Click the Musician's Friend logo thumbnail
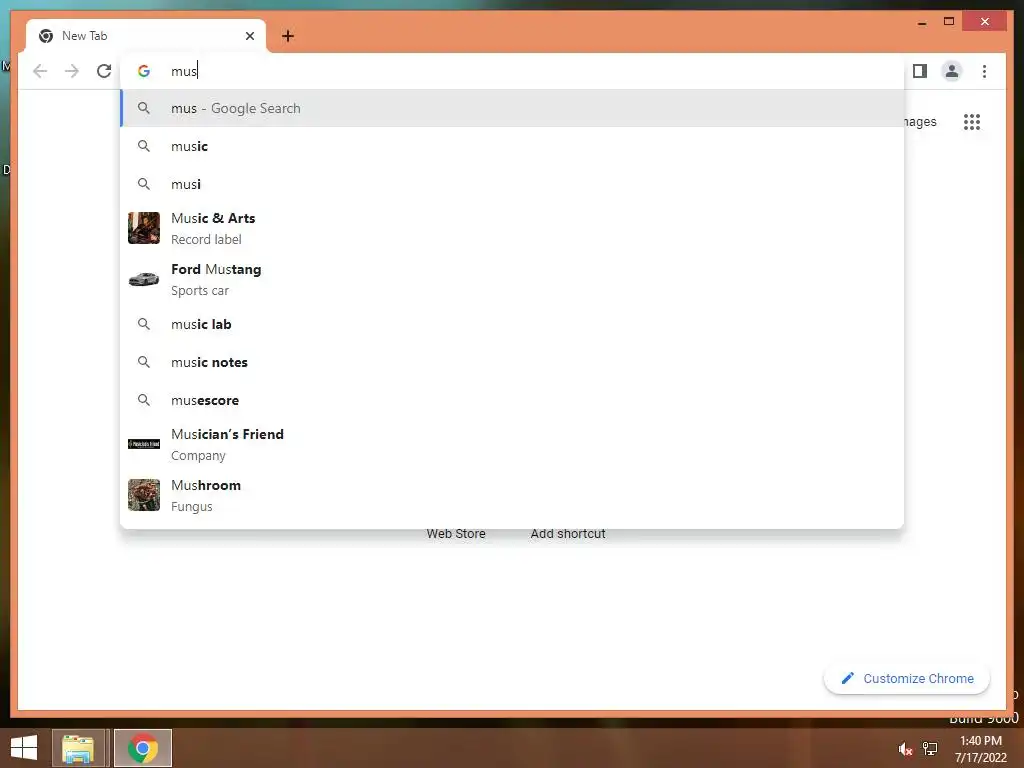 (144, 444)
